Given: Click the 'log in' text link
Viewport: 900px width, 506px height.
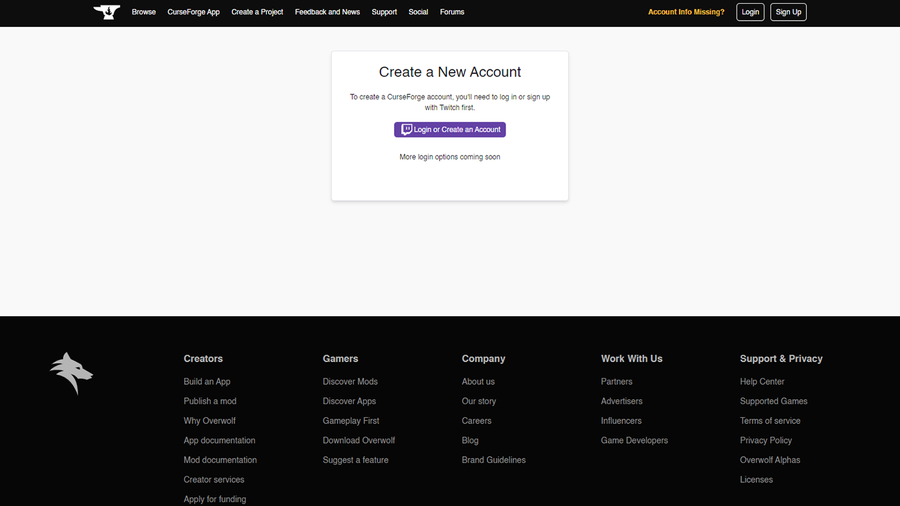Looking at the screenshot, I should click(x=508, y=97).
